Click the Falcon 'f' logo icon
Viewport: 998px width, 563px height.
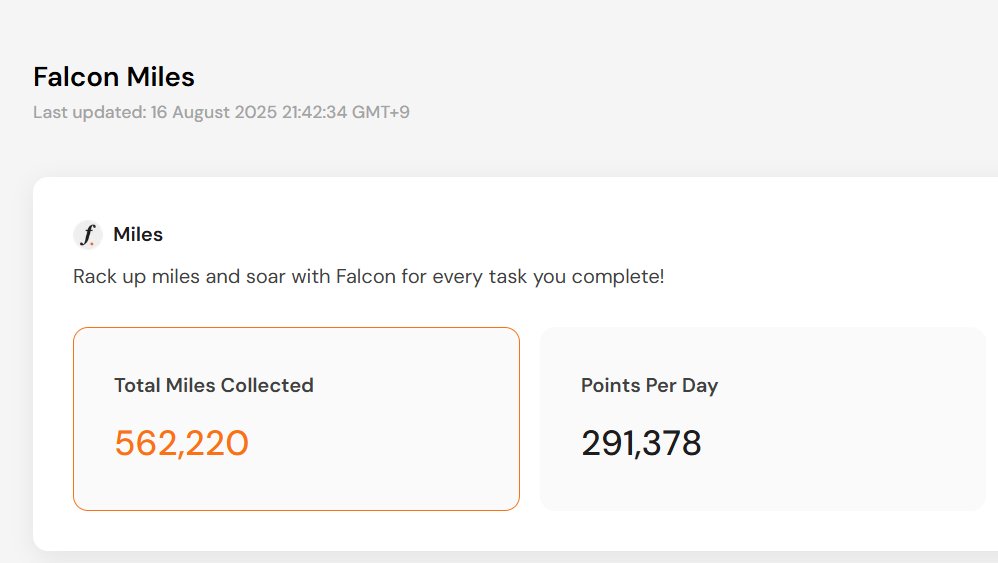(88, 234)
